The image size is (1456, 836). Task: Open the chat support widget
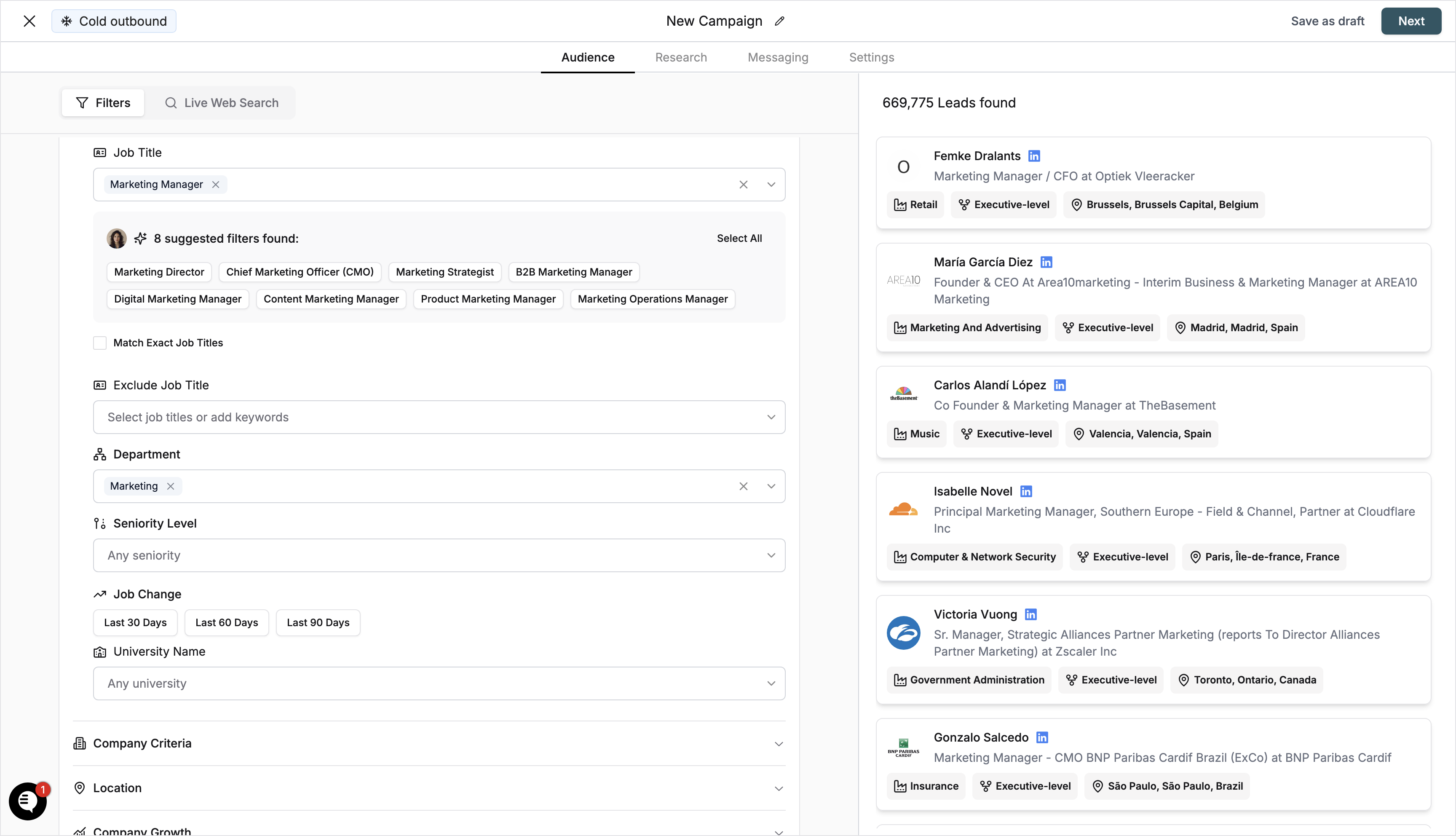coord(27,801)
